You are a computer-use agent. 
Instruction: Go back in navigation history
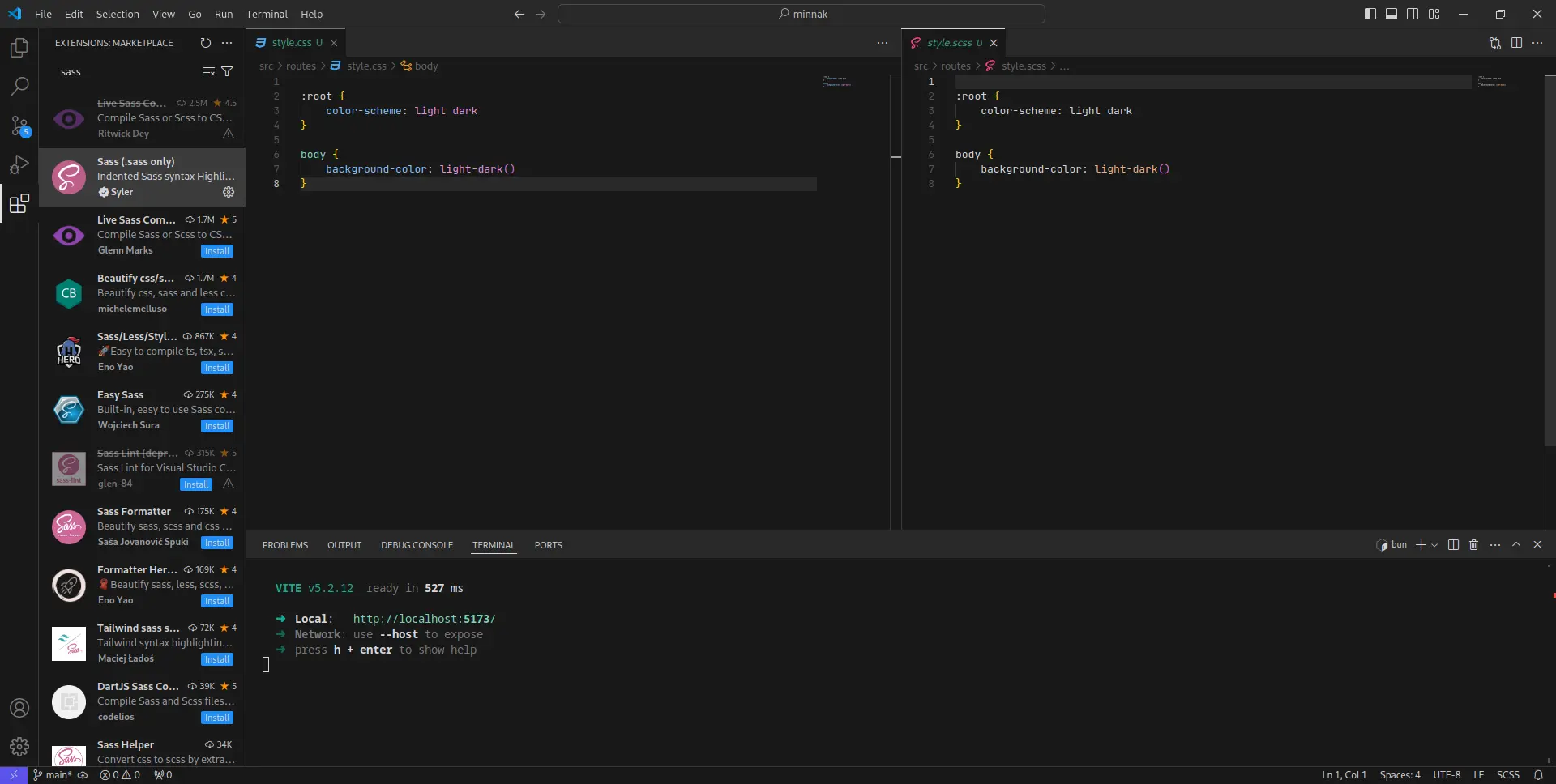[x=519, y=14]
